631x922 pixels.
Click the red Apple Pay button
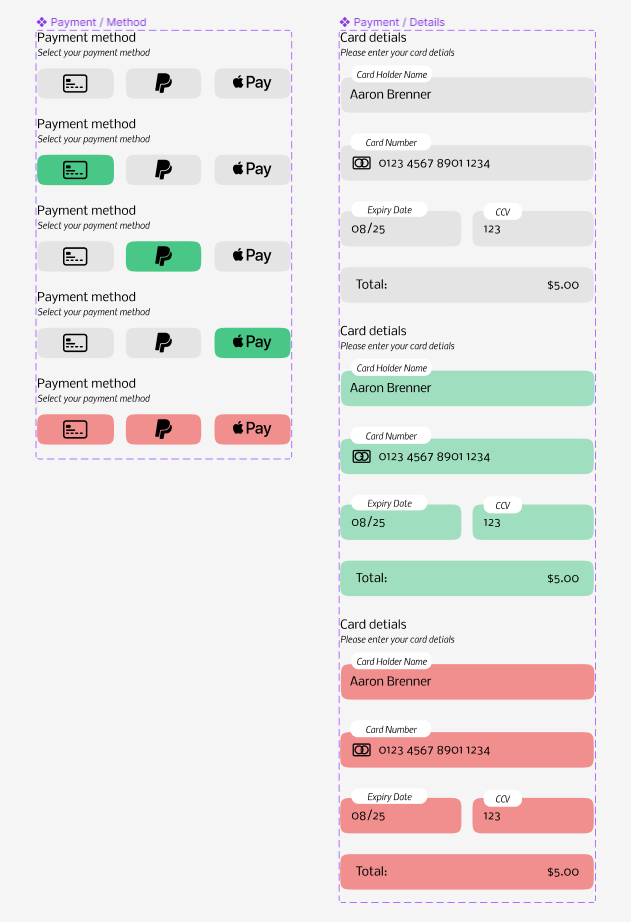tap(252, 429)
